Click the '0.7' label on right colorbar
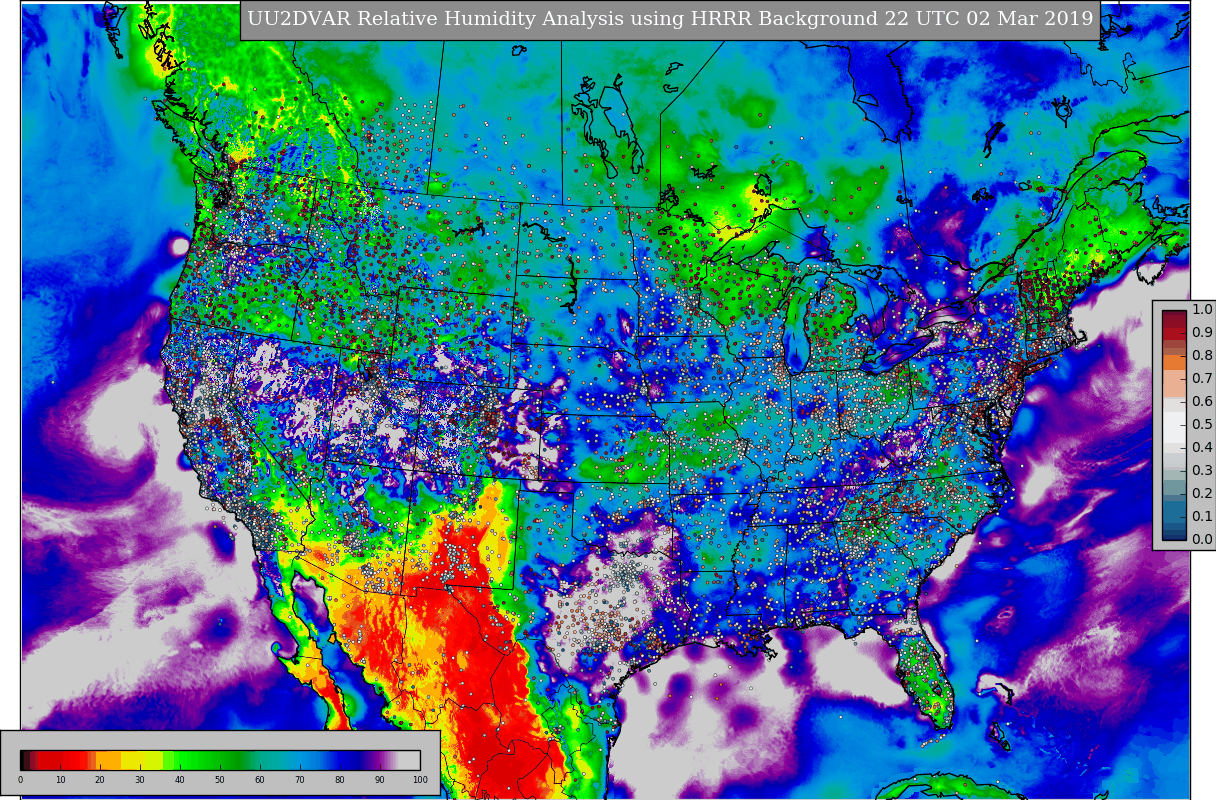Screen dimensions: 1216x800 (1202, 379)
